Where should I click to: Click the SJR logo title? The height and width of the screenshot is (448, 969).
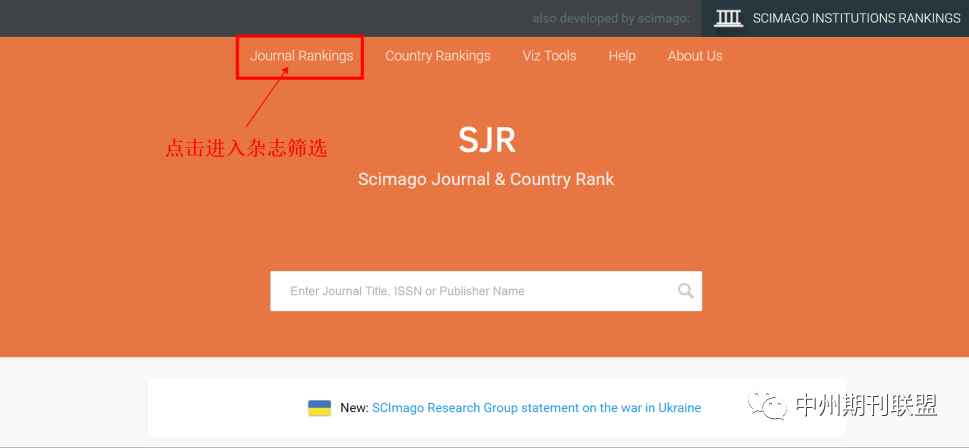[x=486, y=141]
